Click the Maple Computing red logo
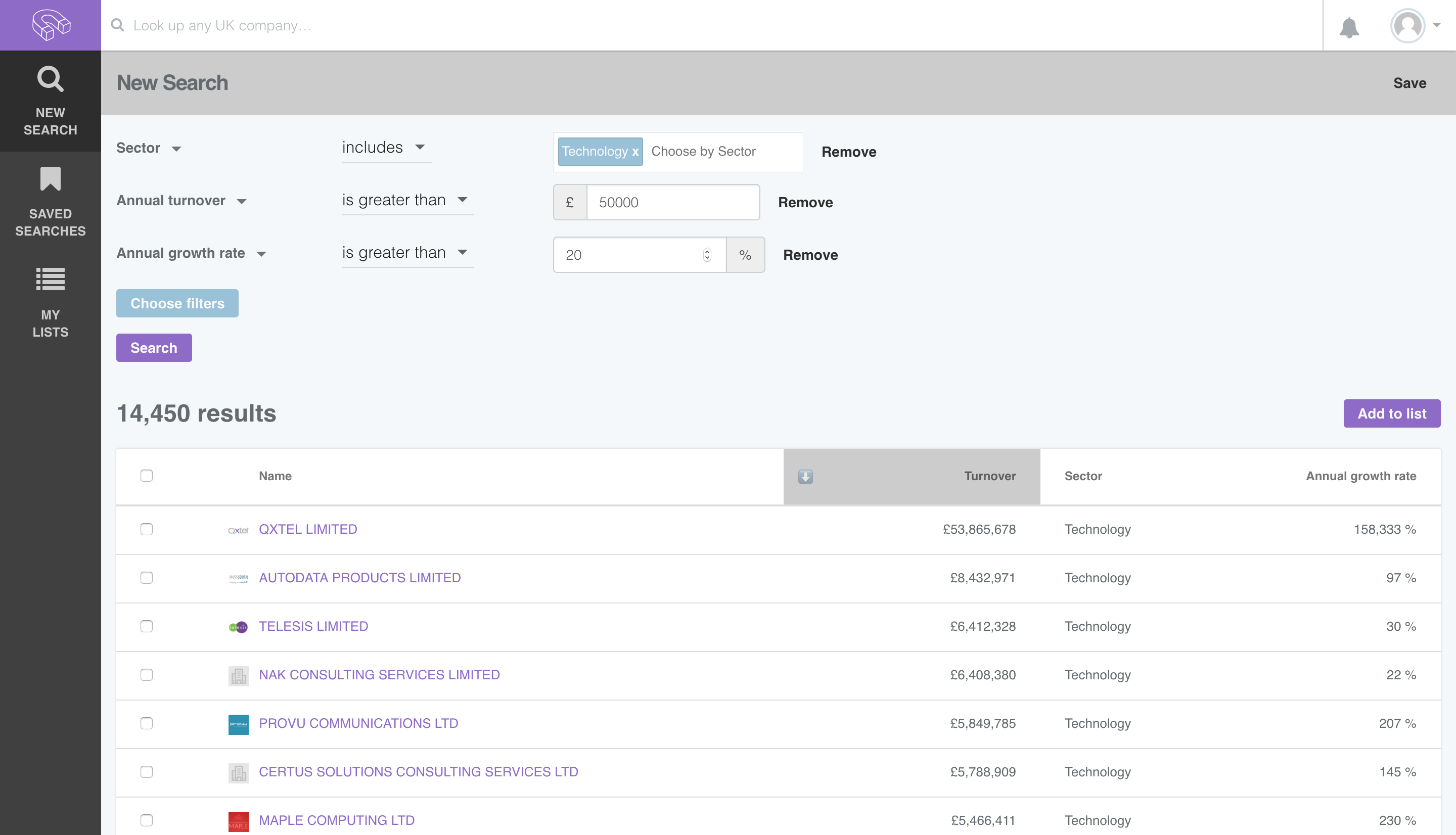This screenshot has width=1456, height=835. click(238, 821)
